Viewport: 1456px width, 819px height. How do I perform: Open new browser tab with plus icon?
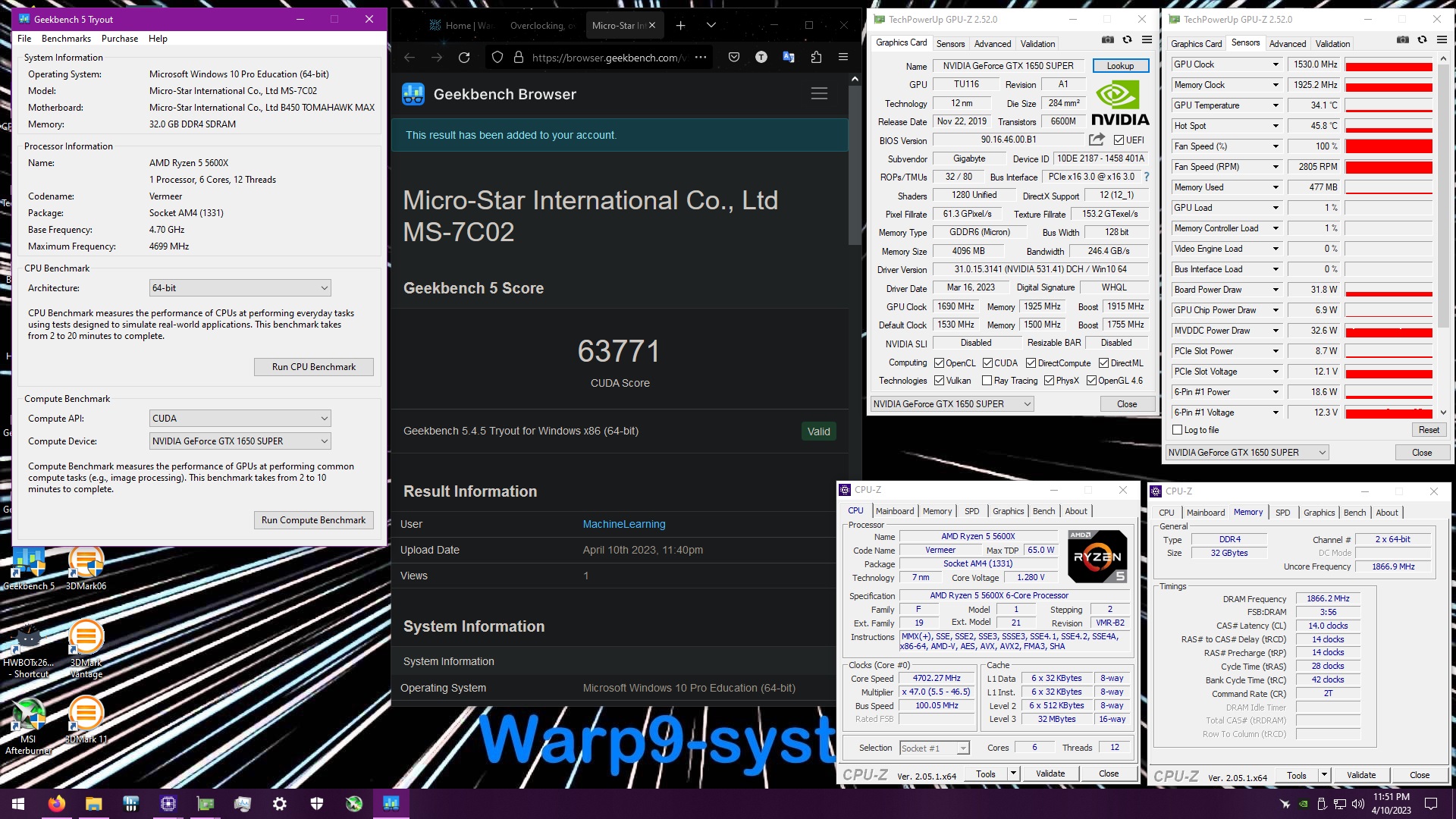[681, 25]
